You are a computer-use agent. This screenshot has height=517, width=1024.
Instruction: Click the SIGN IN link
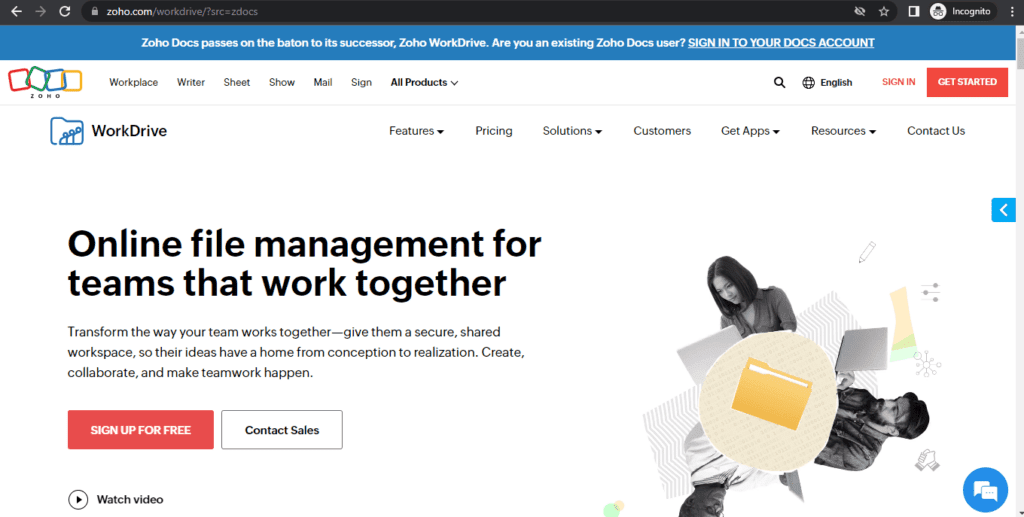899,82
